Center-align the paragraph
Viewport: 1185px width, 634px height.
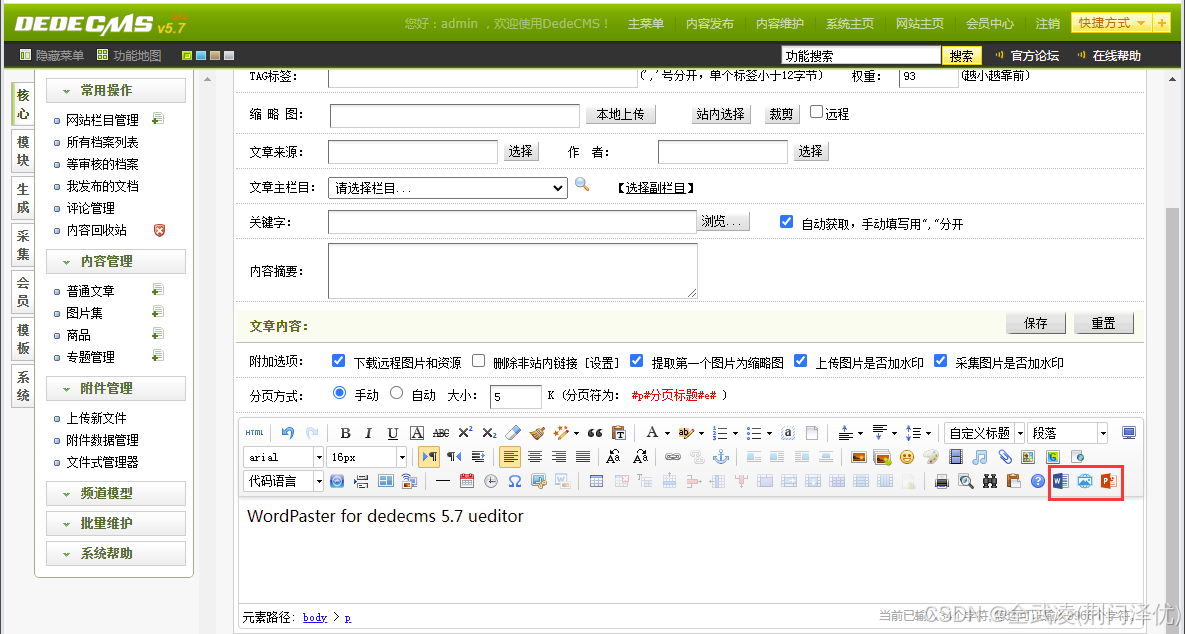(x=535, y=457)
